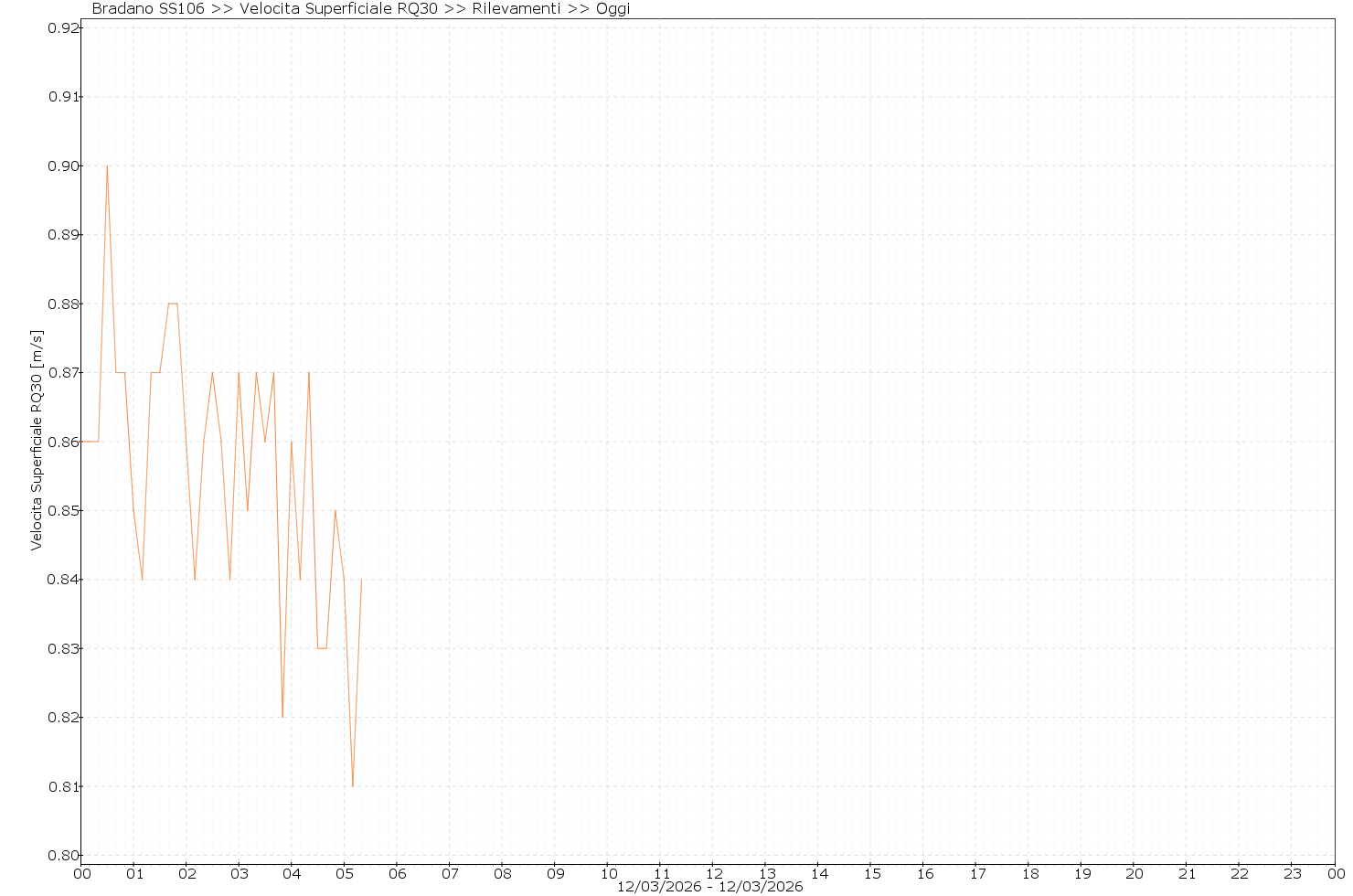
Task: Click the 0.82 dip just before hour 04
Action: 282,716
